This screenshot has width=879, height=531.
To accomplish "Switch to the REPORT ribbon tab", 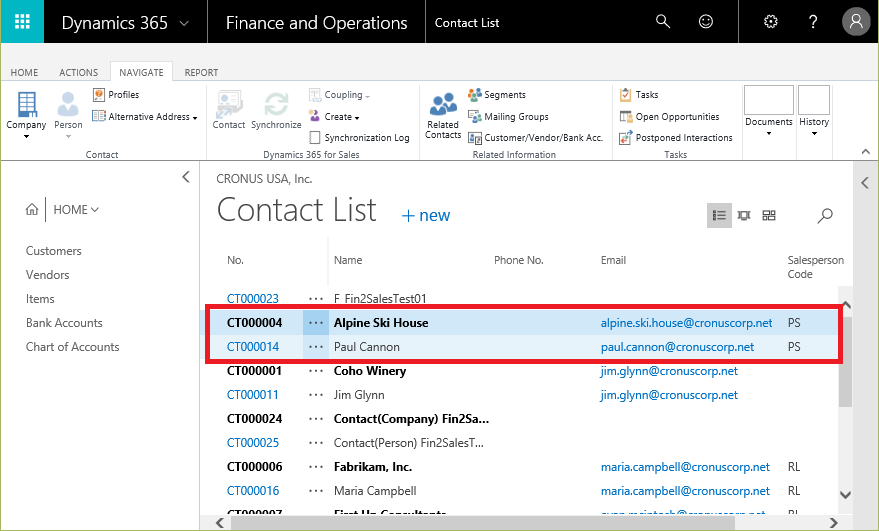I will [201, 72].
